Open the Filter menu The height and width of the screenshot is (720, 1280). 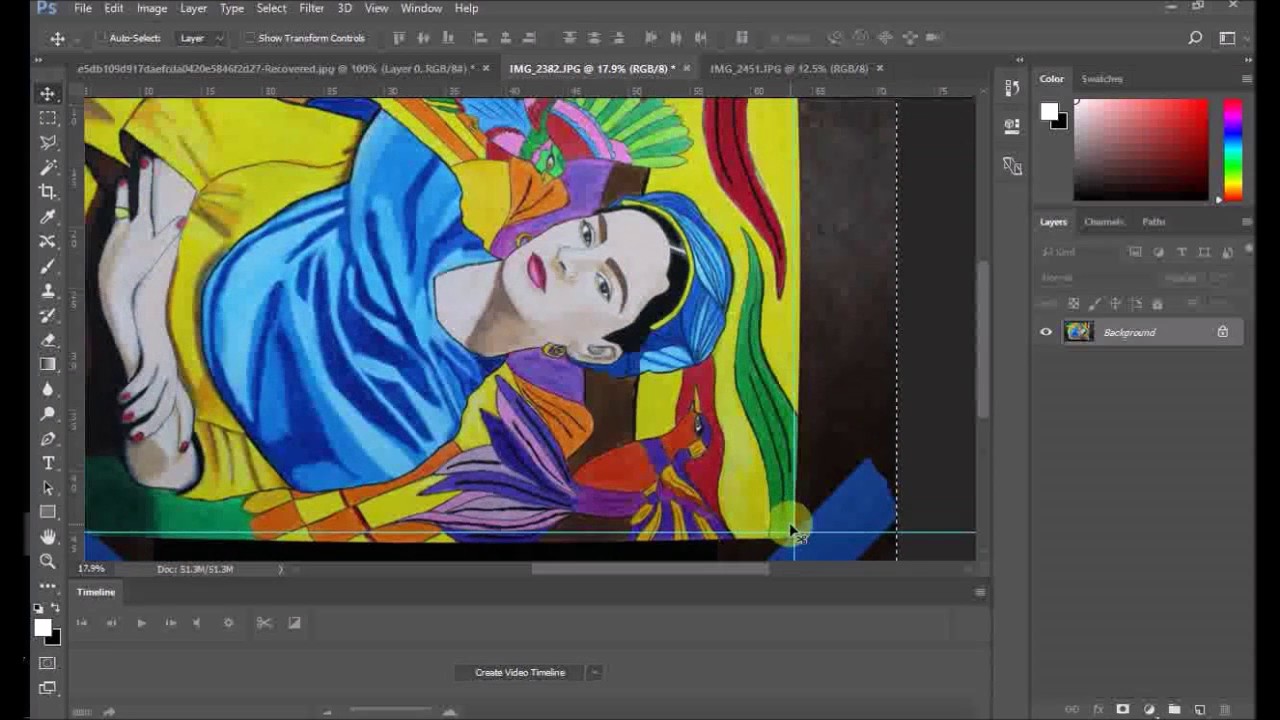coord(311,8)
